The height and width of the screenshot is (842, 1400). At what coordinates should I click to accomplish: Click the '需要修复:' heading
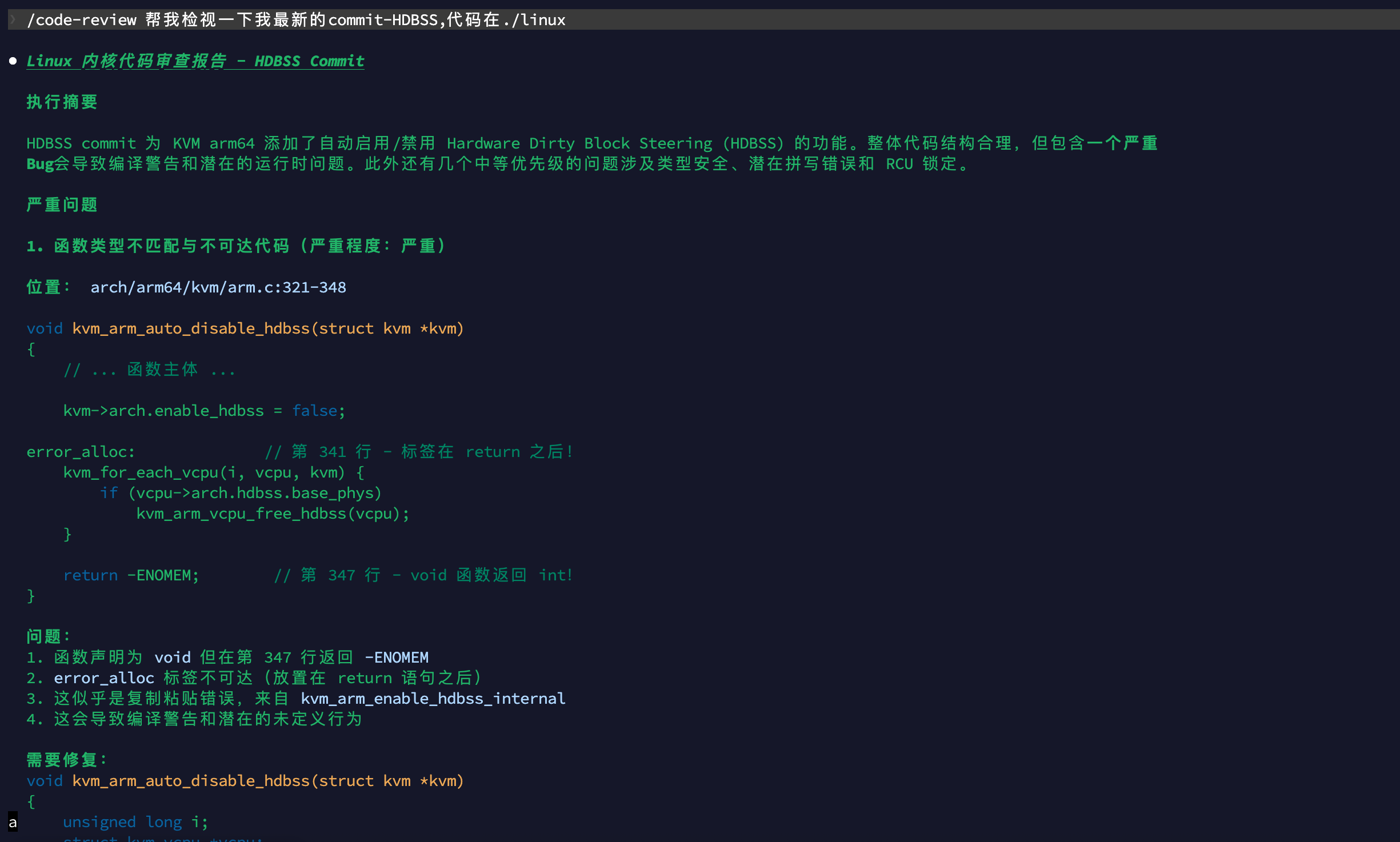66,760
